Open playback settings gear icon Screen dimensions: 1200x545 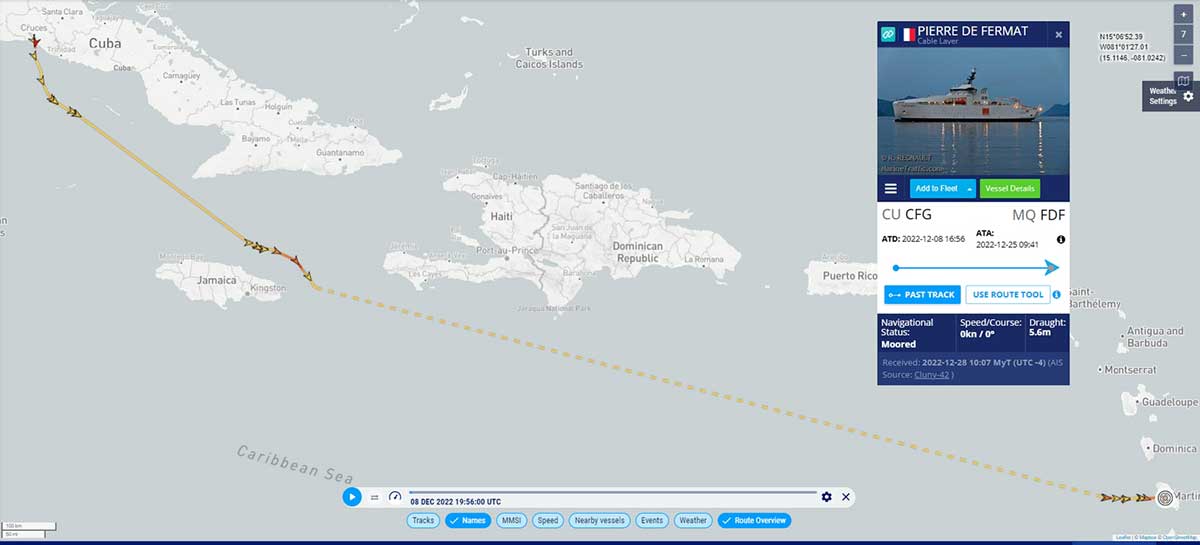(826, 497)
